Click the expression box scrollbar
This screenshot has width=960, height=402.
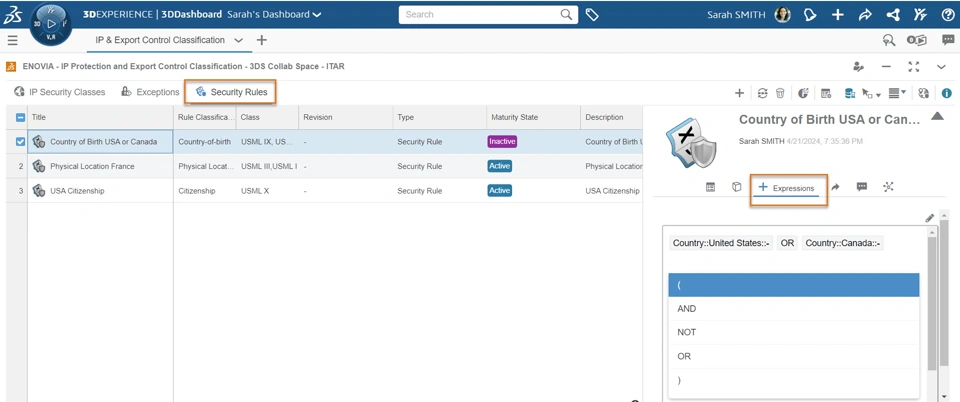pyautogui.click(x=932, y=303)
